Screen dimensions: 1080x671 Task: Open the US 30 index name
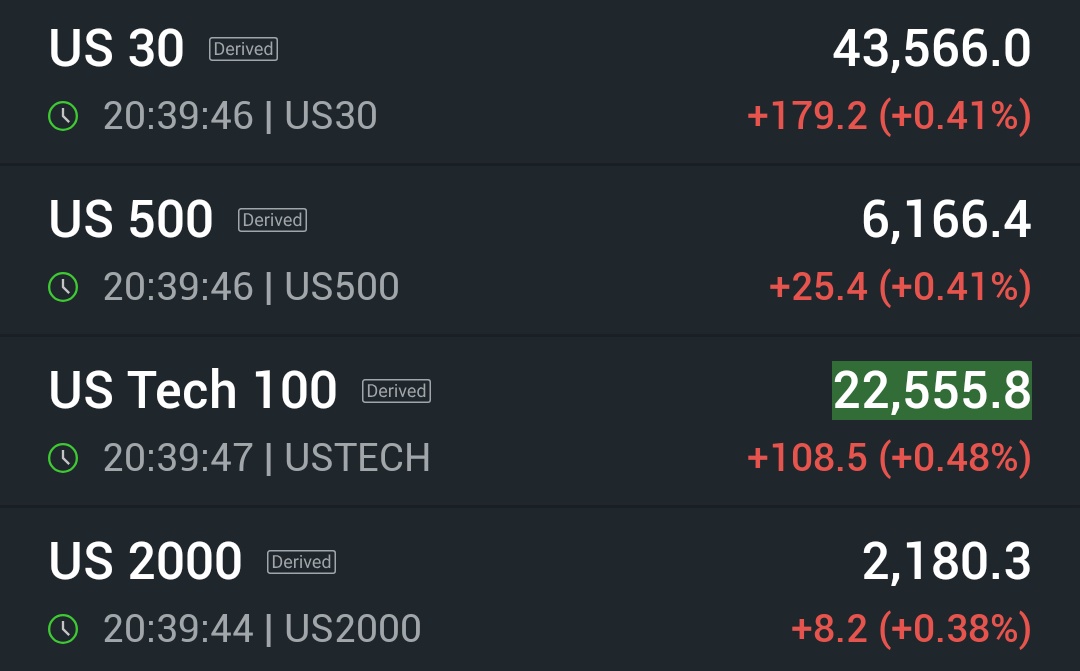117,49
